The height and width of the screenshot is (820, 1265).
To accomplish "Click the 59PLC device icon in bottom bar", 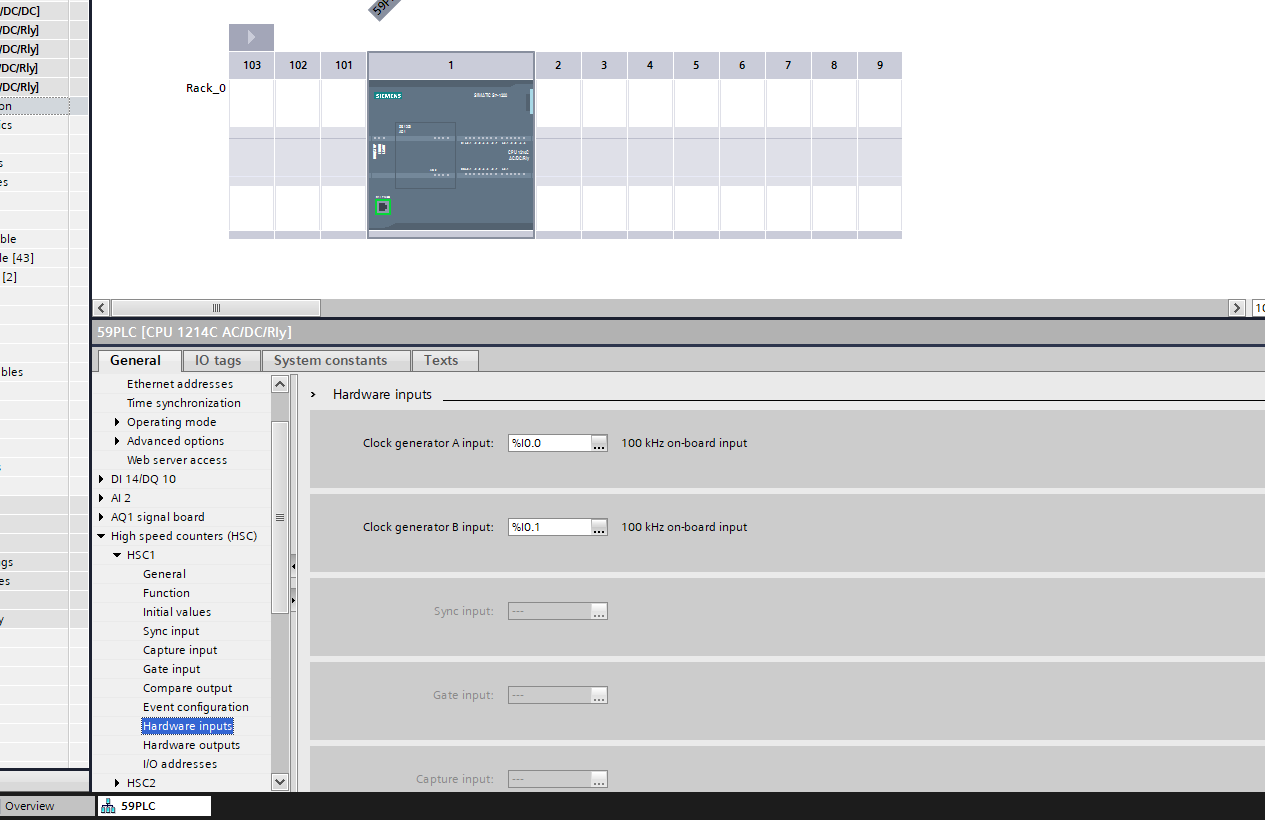I will [x=108, y=806].
